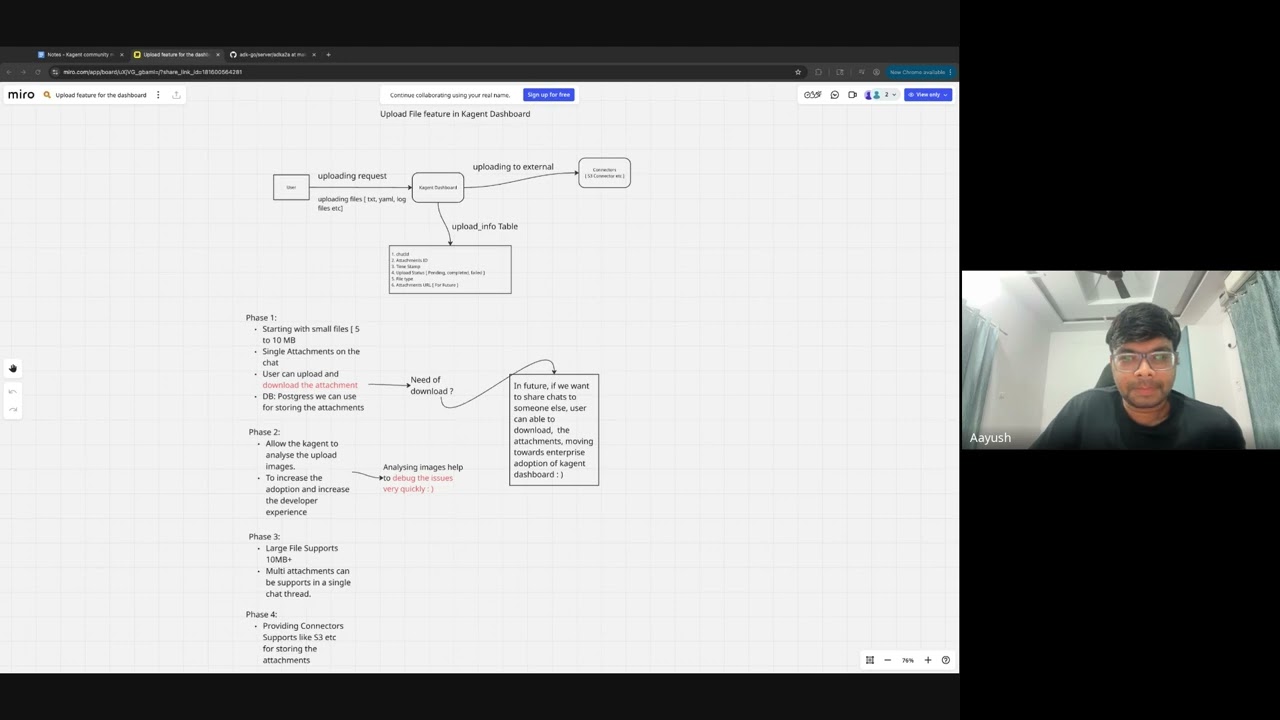The width and height of the screenshot is (1280, 720).
Task: Click the 'Need of download ?' text
Action: tap(431, 385)
